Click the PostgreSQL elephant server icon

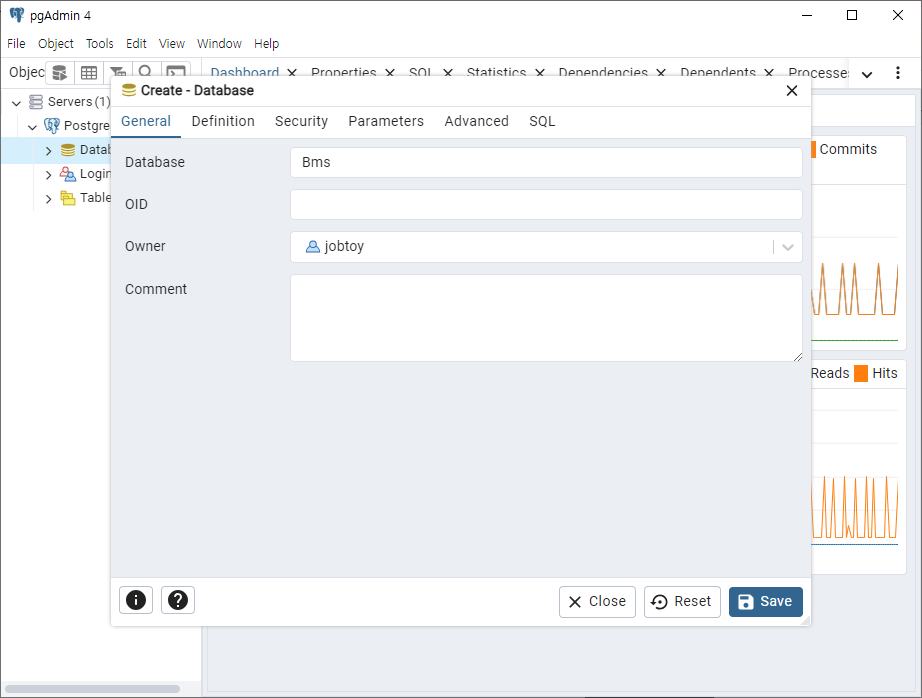[52, 125]
